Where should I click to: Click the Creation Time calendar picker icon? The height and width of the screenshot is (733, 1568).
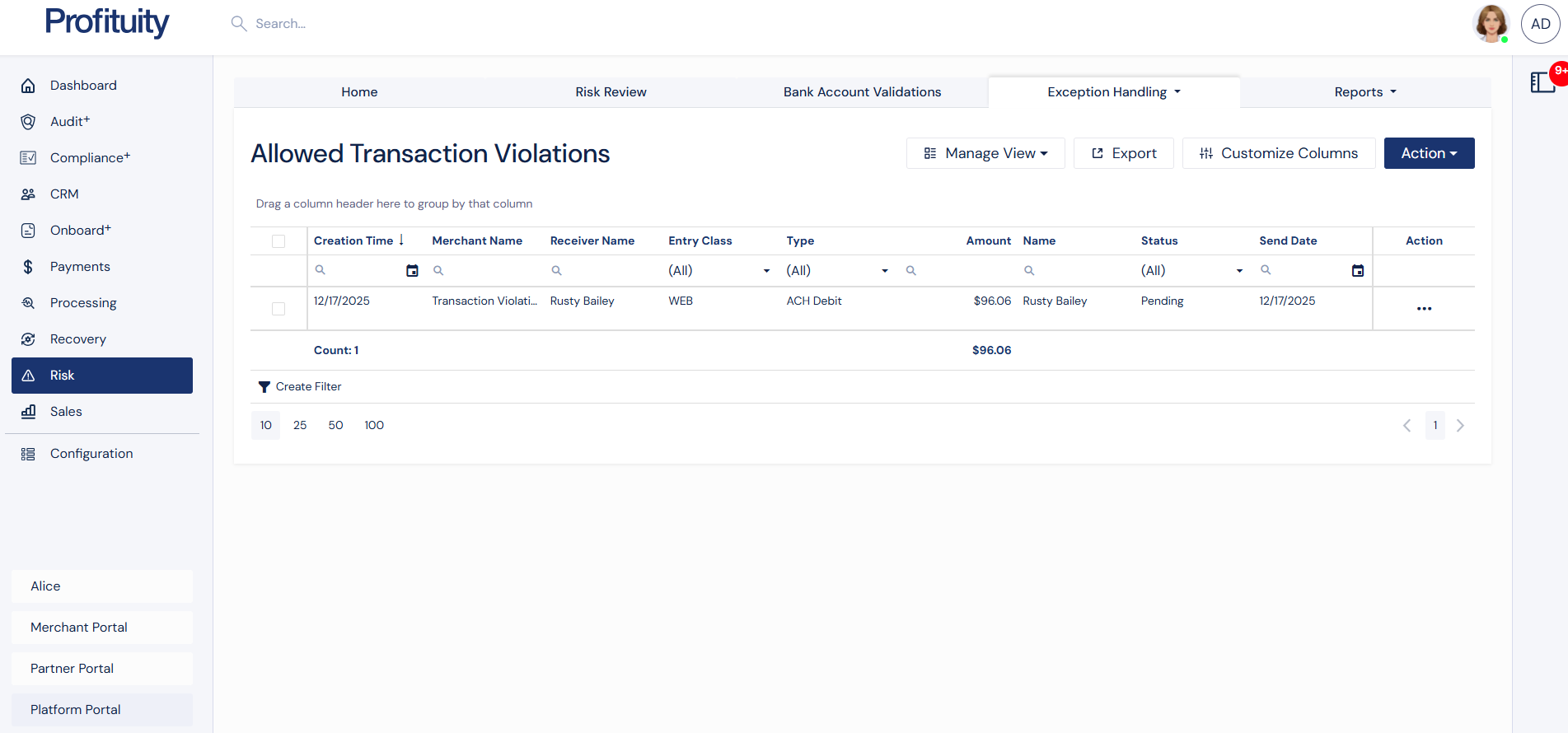[412, 271]
